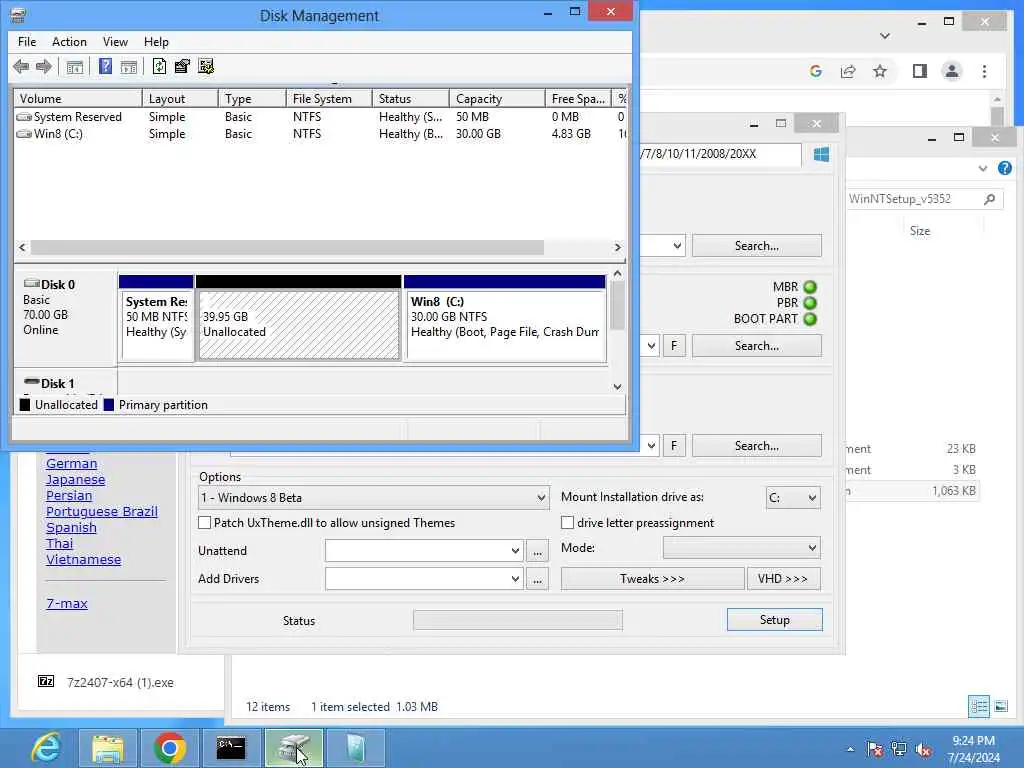Open the View menu in Disk Management
The height and width of the screenshot is (768, 1024).
click(115, 42)
